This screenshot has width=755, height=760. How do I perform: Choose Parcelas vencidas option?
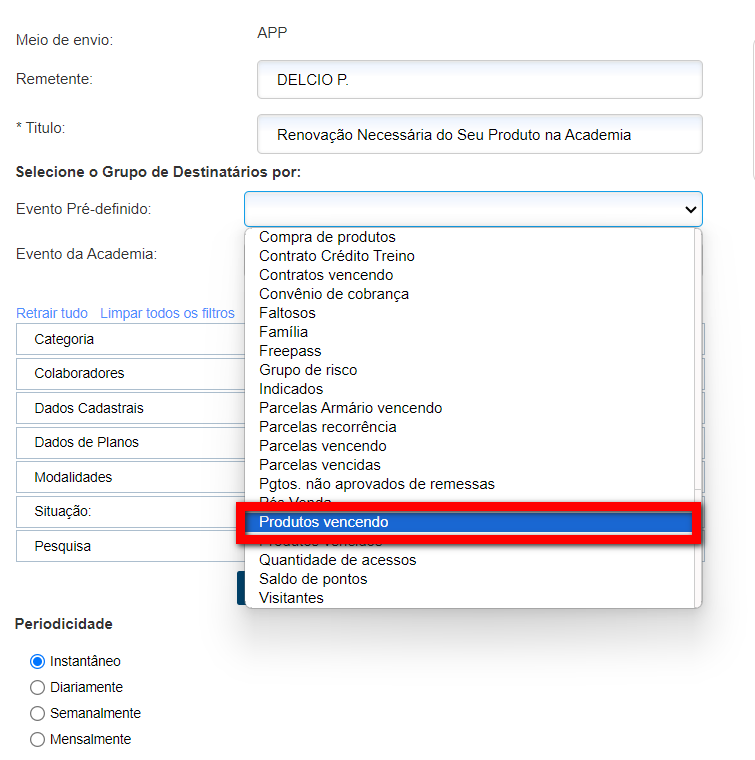pos(320,465)
